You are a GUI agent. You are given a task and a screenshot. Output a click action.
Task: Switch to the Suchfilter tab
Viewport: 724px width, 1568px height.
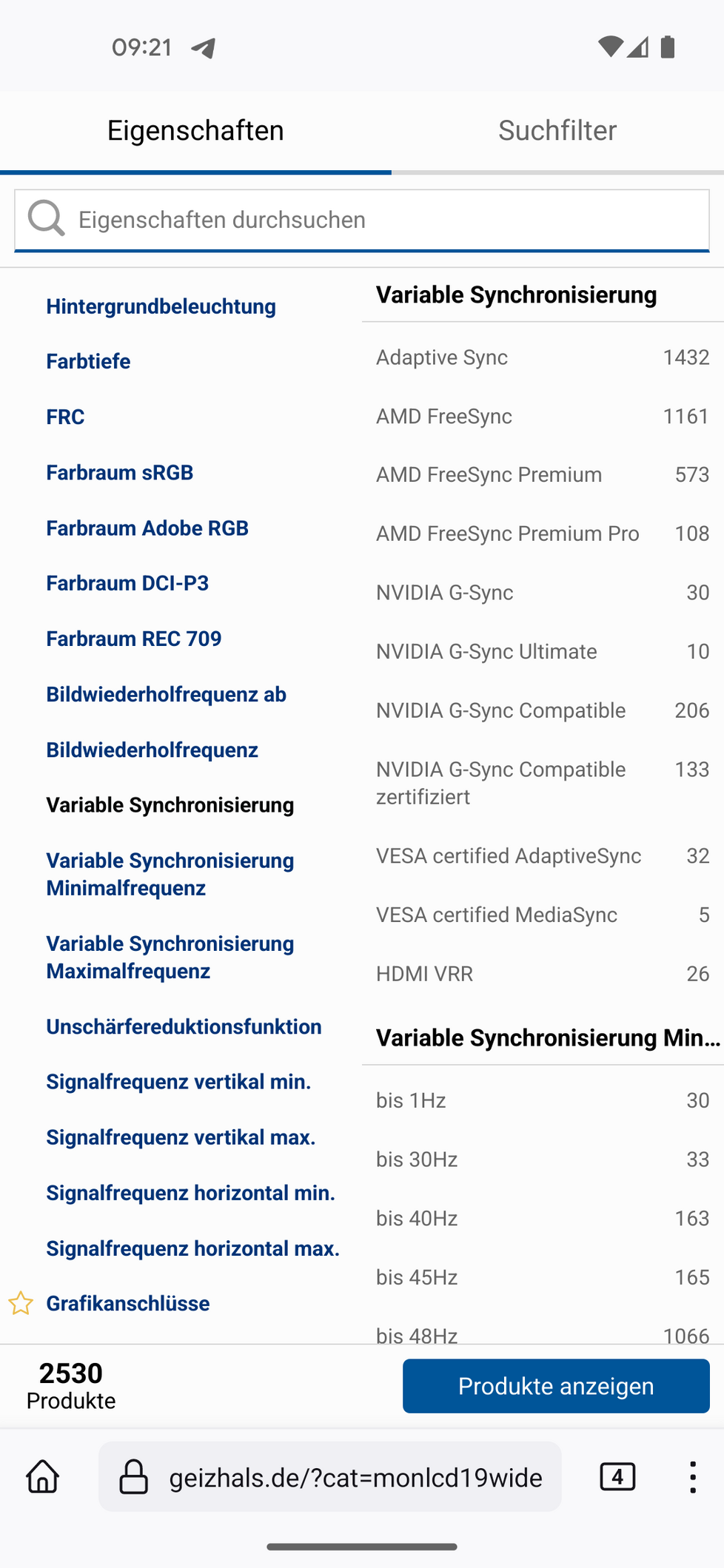tap(557, 131)
